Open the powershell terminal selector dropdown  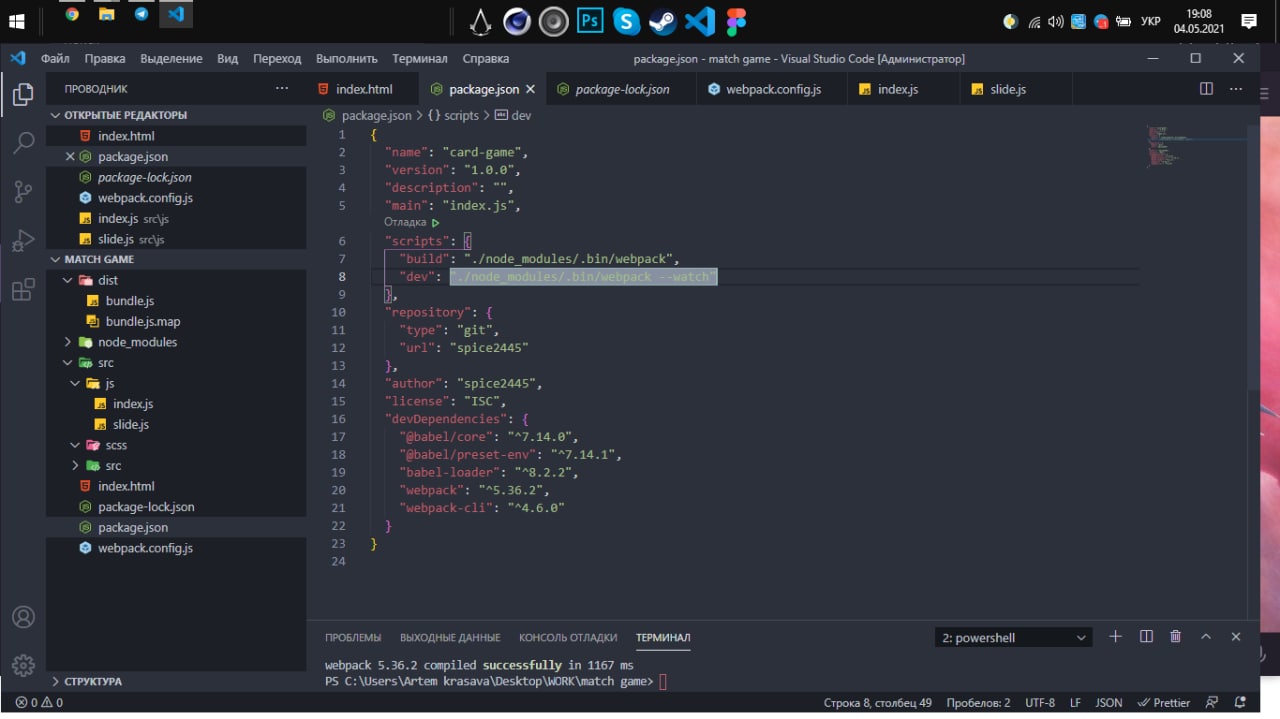pyautogui.click(x=1015, y=638)
